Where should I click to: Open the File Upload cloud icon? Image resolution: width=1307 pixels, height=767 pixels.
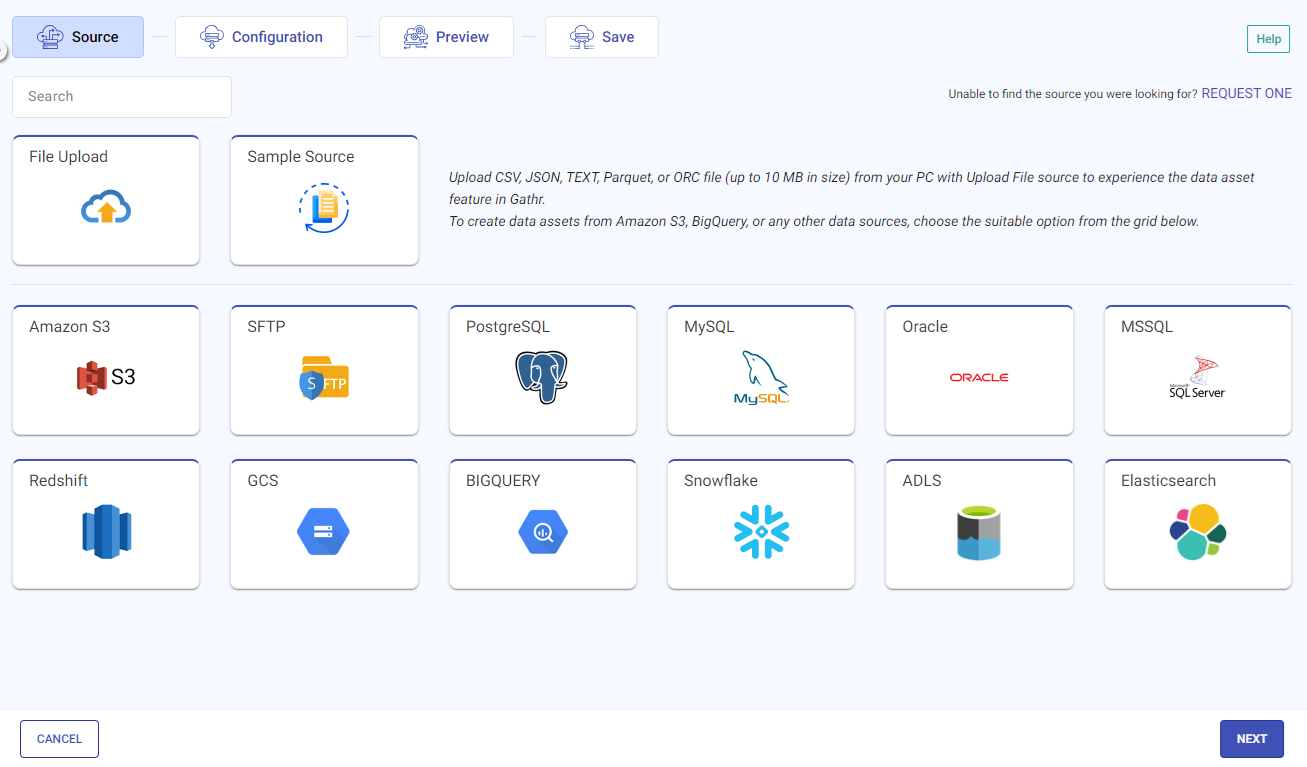(105, 206)
